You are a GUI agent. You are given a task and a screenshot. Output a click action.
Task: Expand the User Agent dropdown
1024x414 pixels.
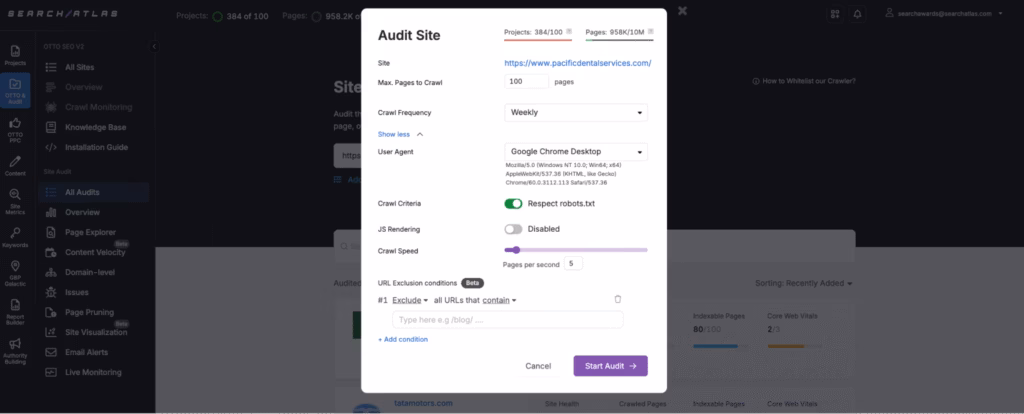[576, 152]
